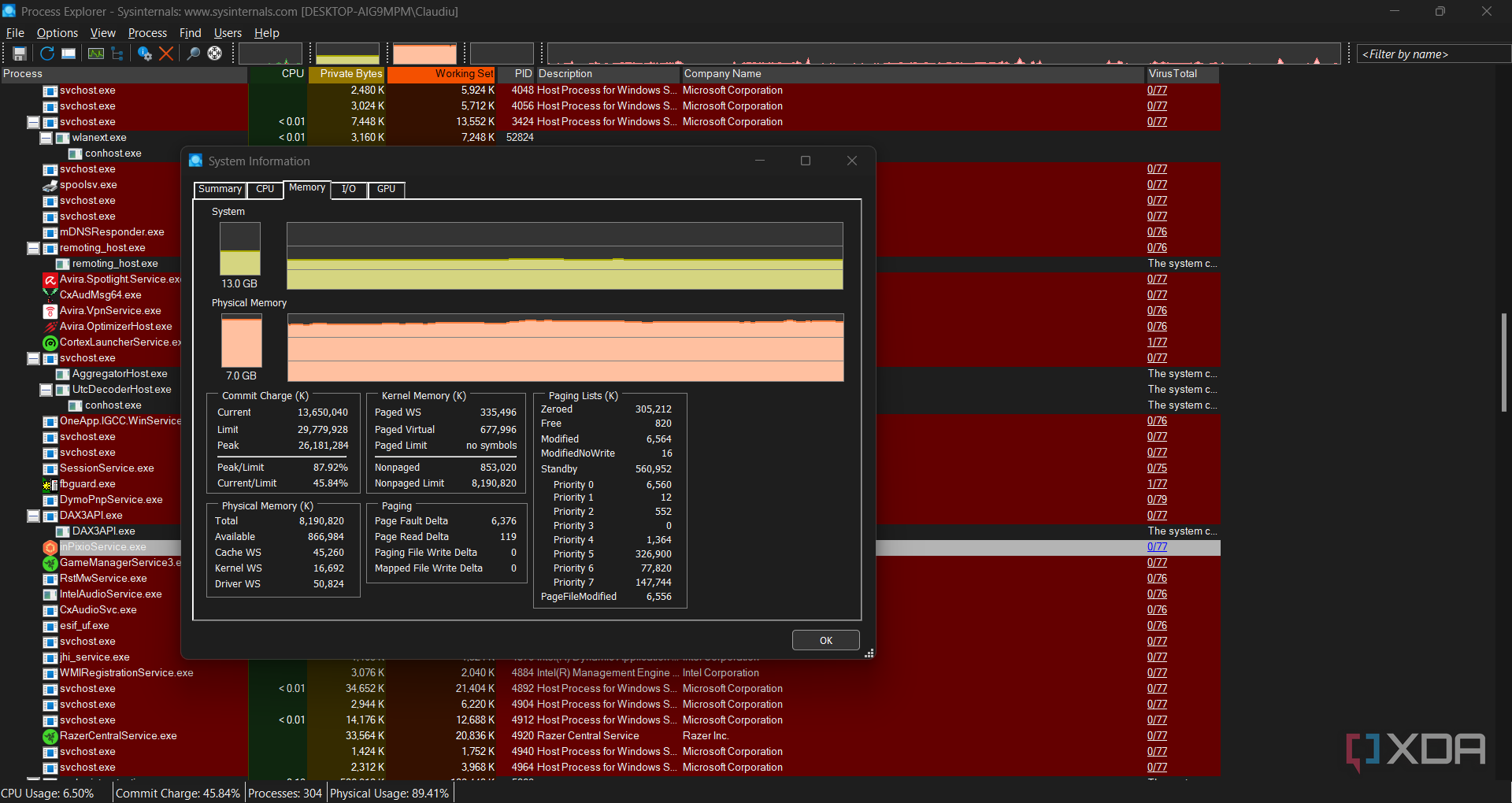Open the Help menu
This screenshot has width=1512, height=803.
click(267, 33)
